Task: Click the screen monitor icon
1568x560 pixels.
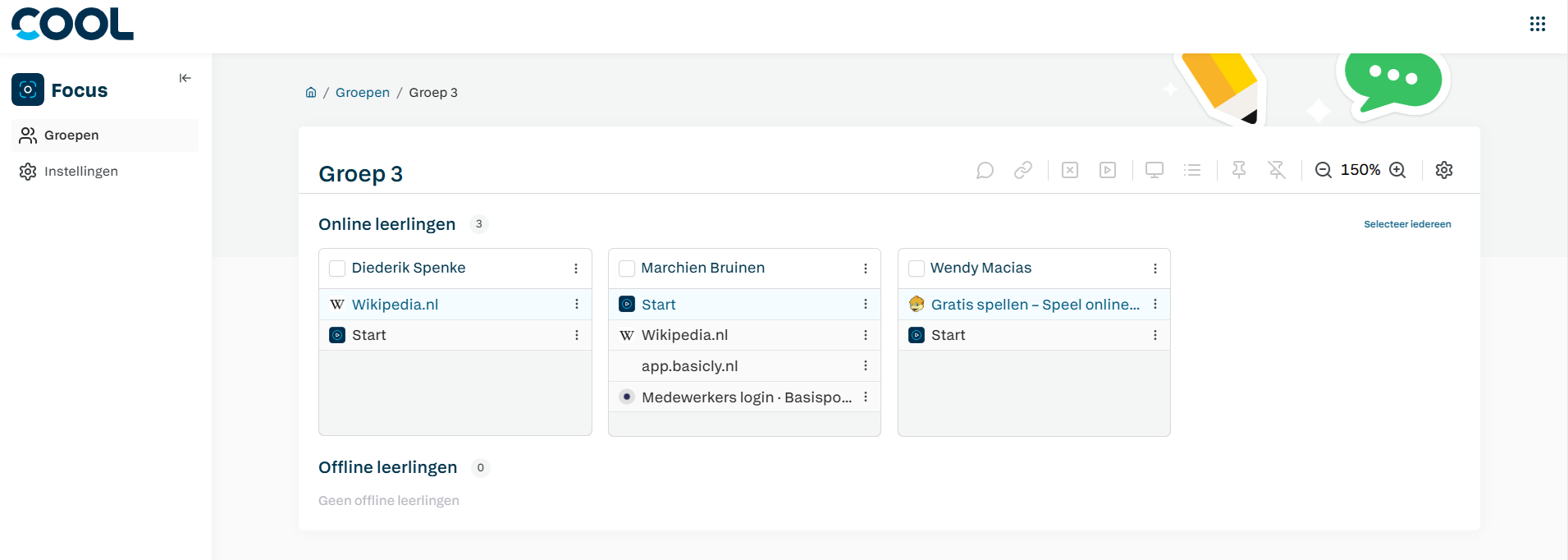Action: [1154, 170]
